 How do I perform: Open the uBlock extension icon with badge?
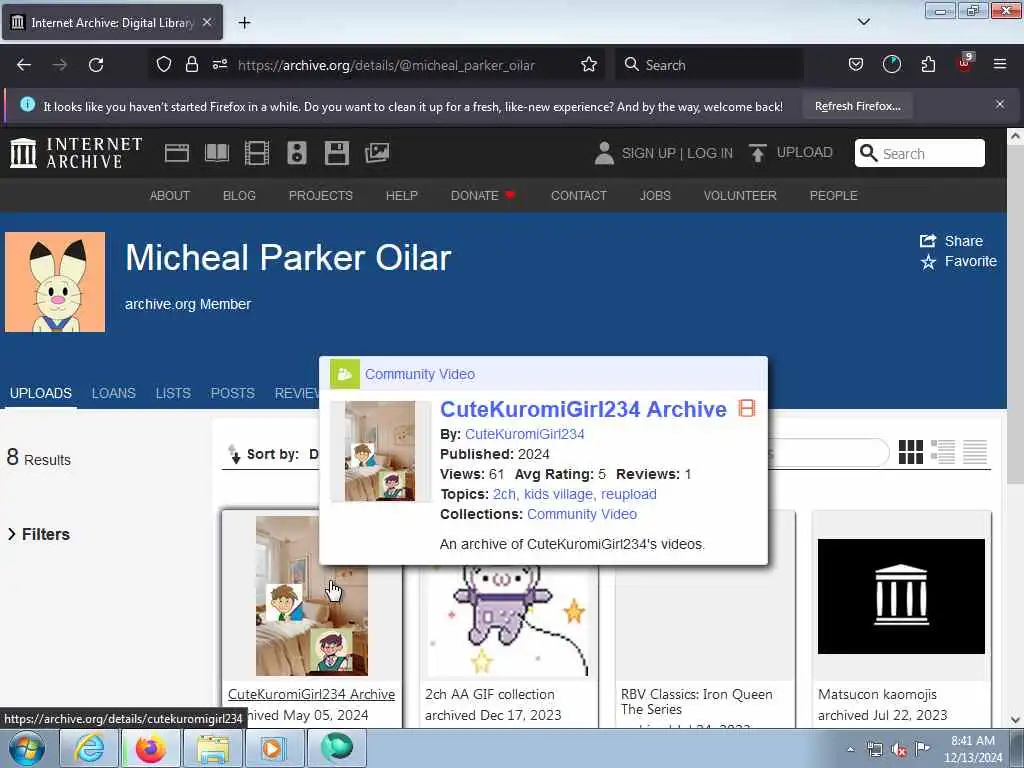click(x=965, y=63)
